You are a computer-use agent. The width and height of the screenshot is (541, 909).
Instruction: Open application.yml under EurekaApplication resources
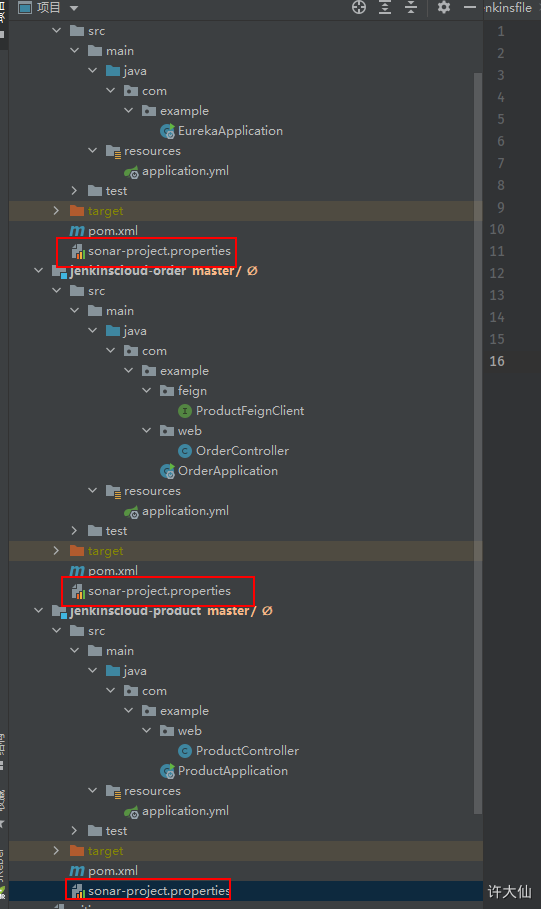click(x=185, y=171)
